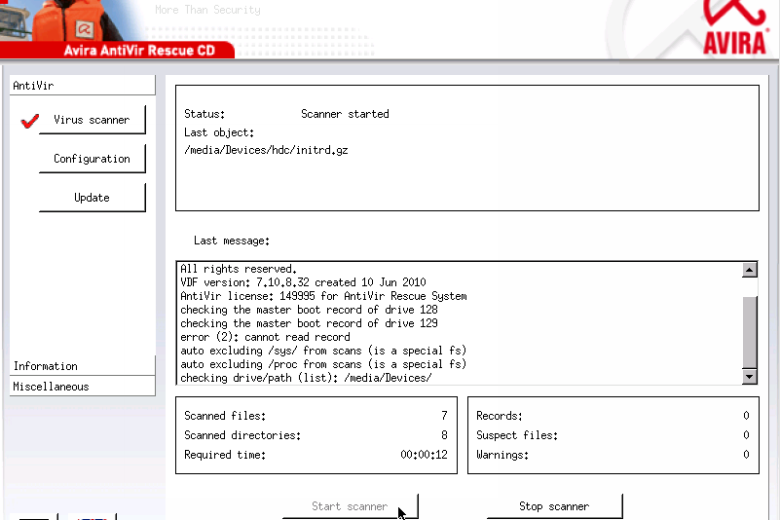Select the 'master boot record of drive 128' line
The width and height of the screenshot is (780, 520).
coord(309,310)
